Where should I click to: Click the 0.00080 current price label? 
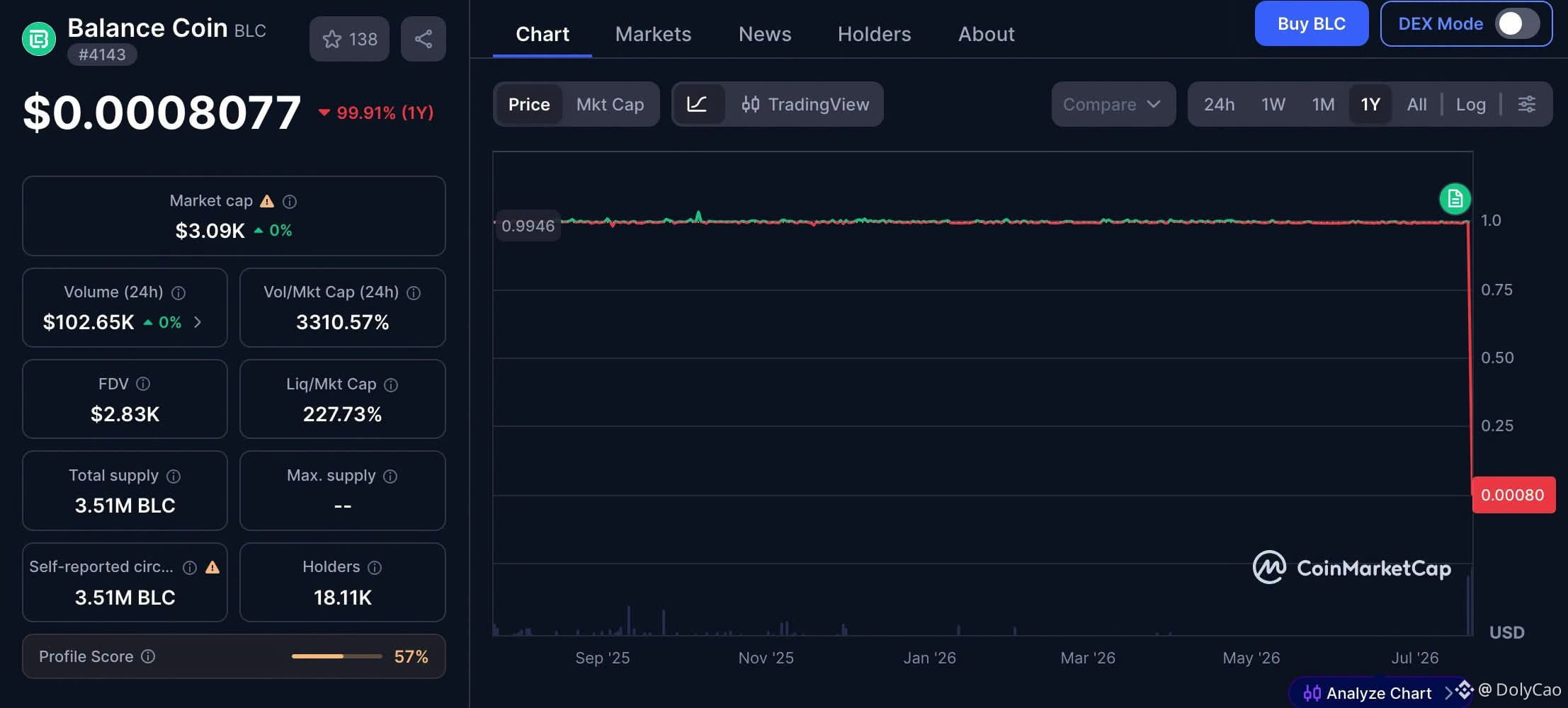(1513, 495)
